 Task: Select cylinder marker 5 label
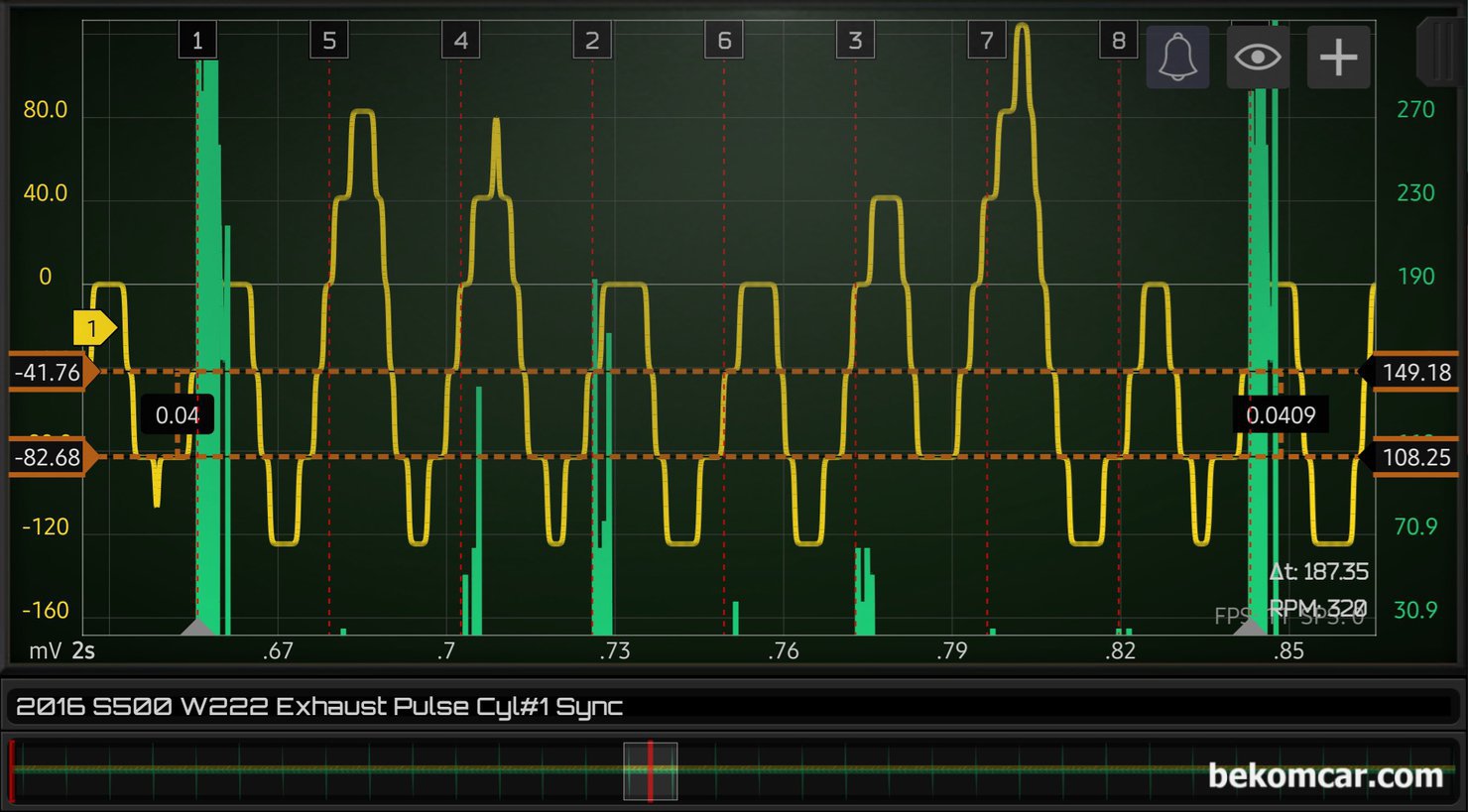click(329, 41)
